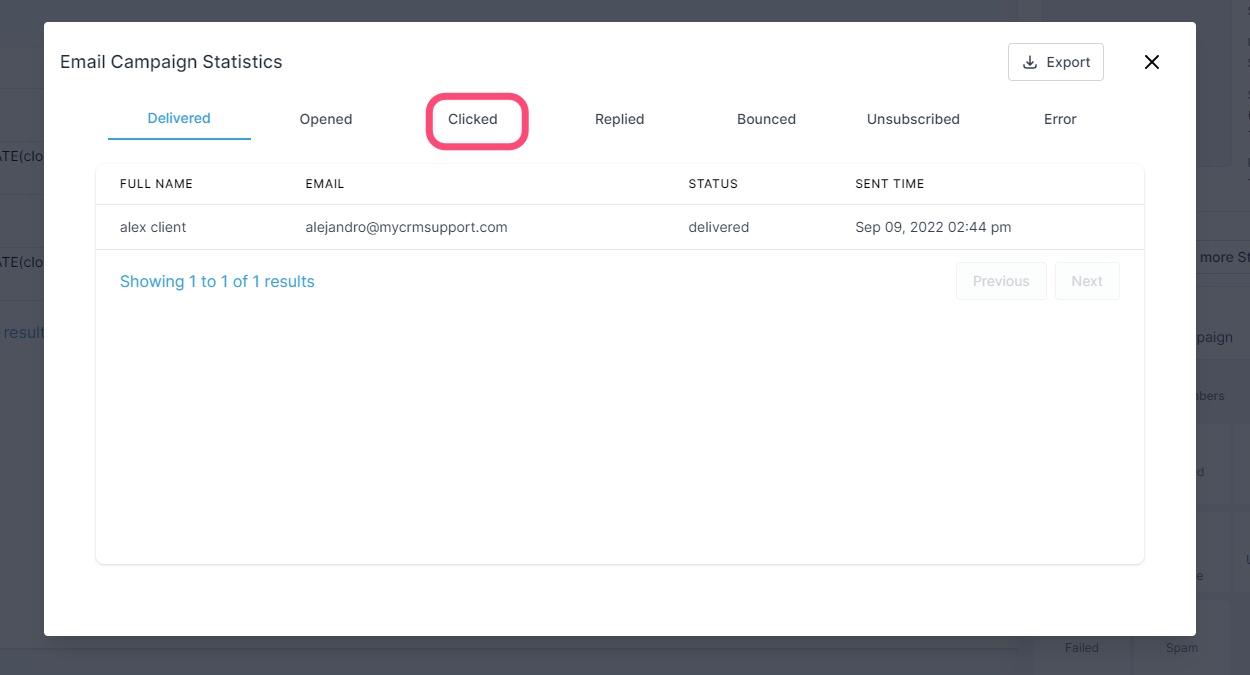Close the Email Campaign Statistics dialog

tap(1152, 62)
